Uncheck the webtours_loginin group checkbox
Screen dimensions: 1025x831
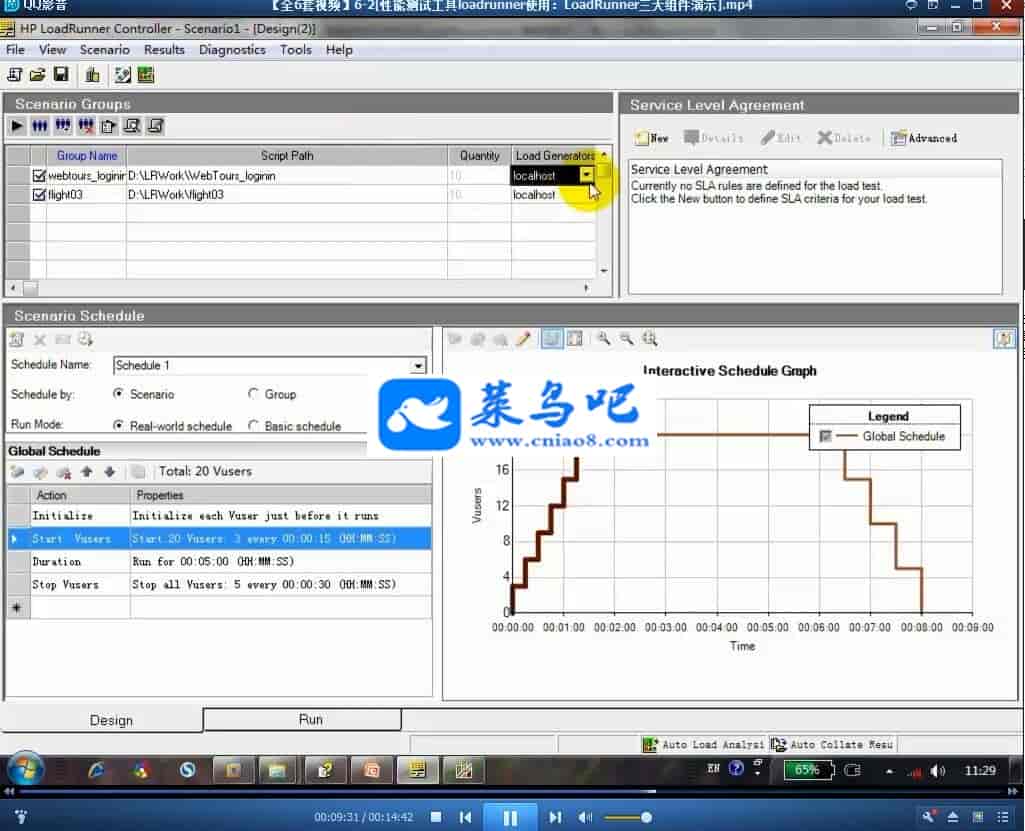[x=39, y=176]
